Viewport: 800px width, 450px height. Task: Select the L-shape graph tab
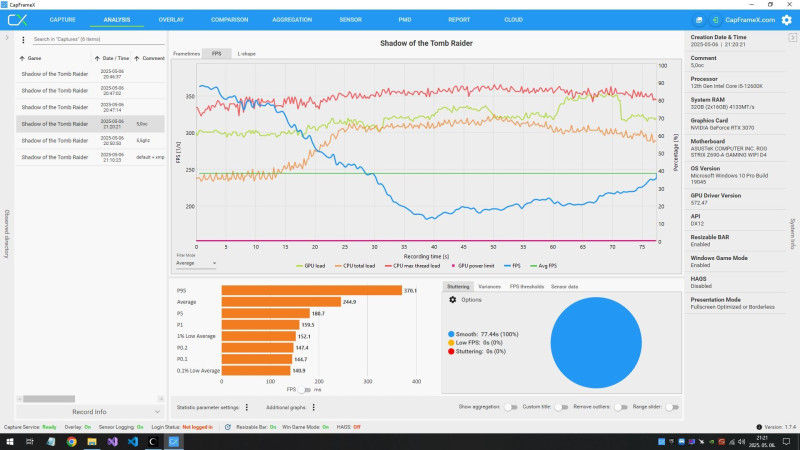tap(246, 54)
